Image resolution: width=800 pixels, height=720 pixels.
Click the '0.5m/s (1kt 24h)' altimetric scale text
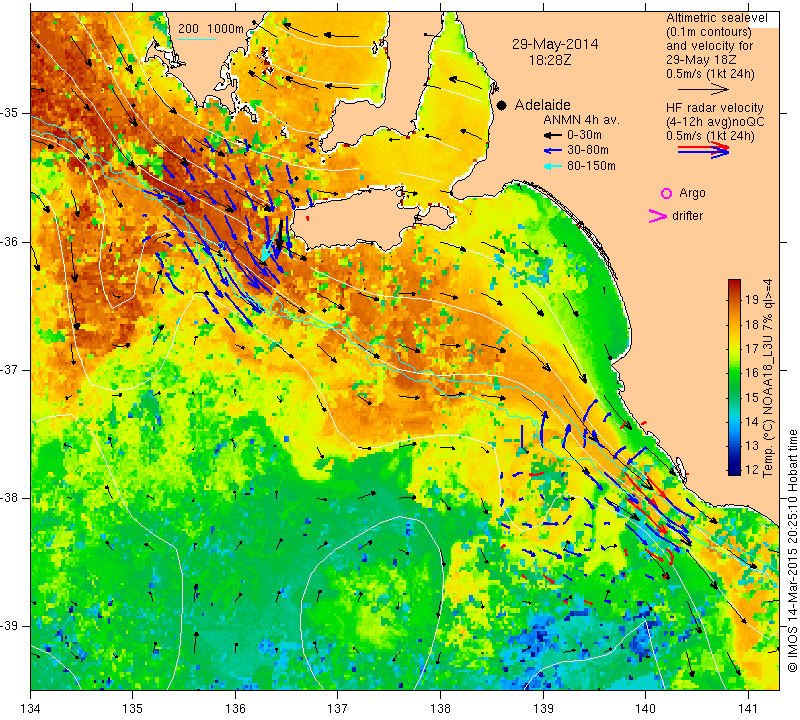coord(710,74)
